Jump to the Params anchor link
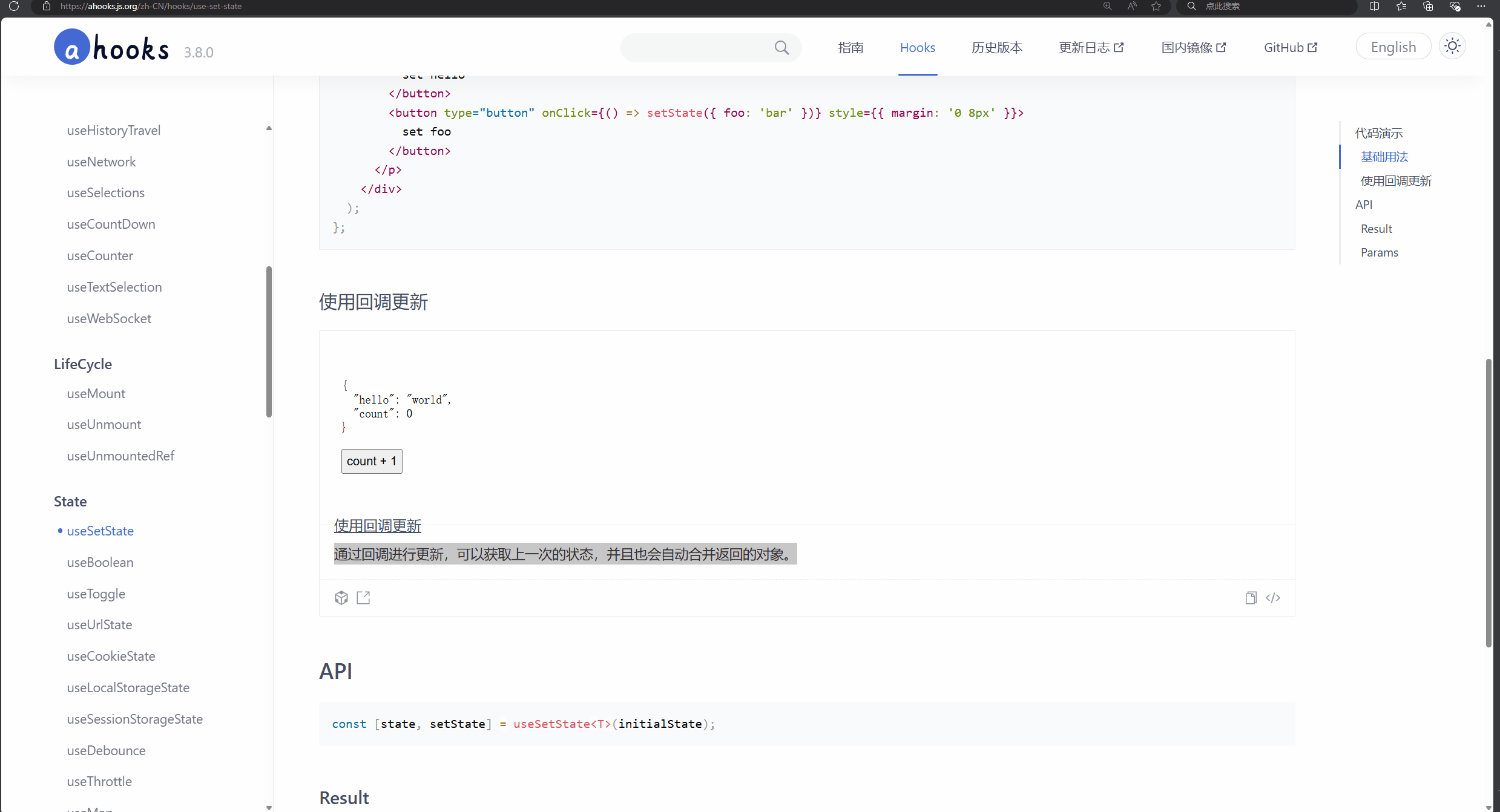 1380,252
